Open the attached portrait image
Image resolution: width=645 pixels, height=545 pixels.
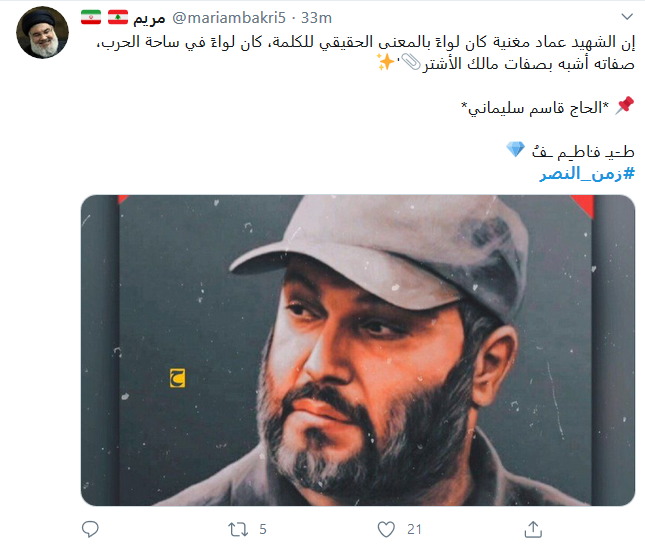pyautogui.click(x=358, y=350)
